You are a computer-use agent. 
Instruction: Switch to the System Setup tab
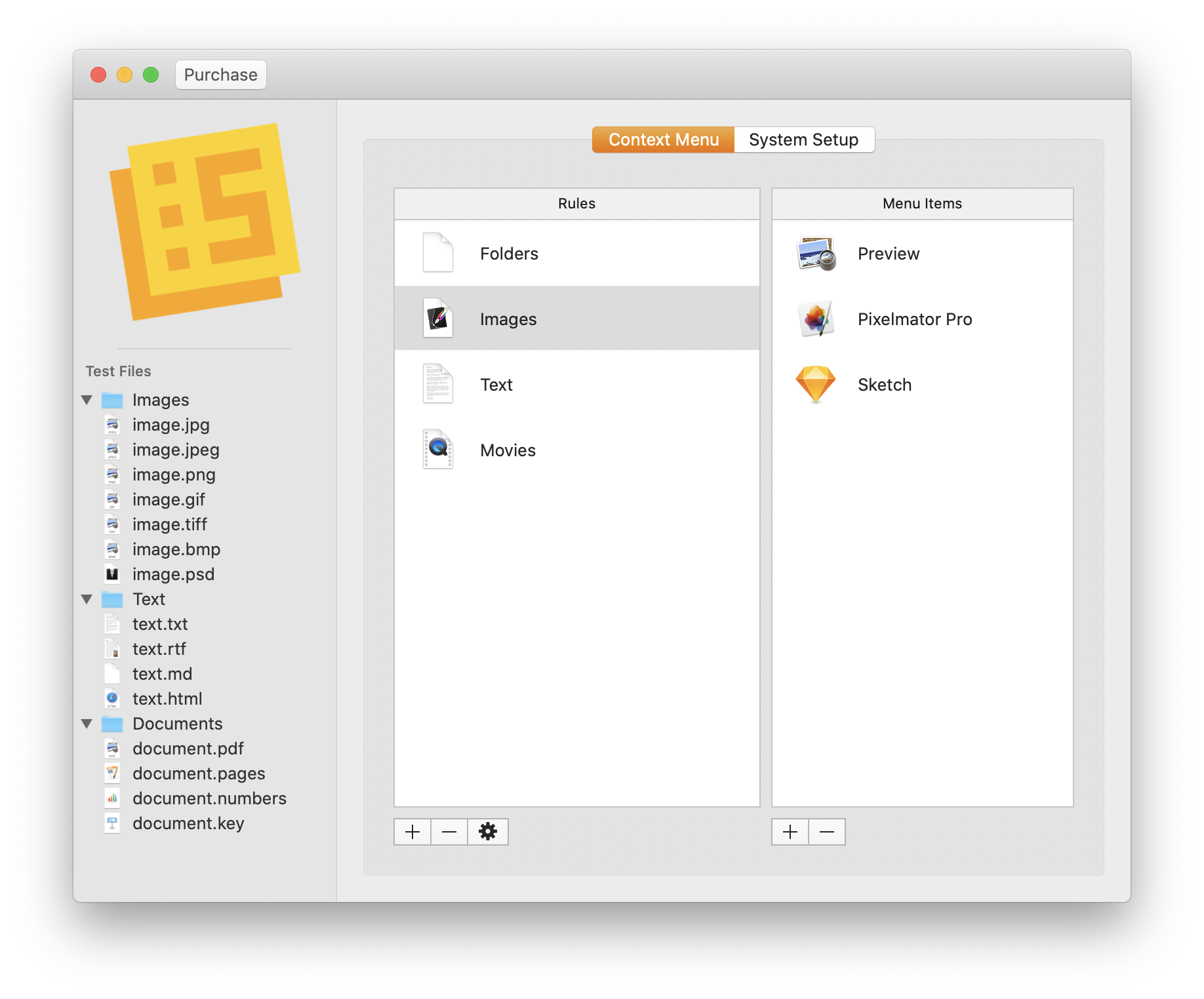(804, 140)
